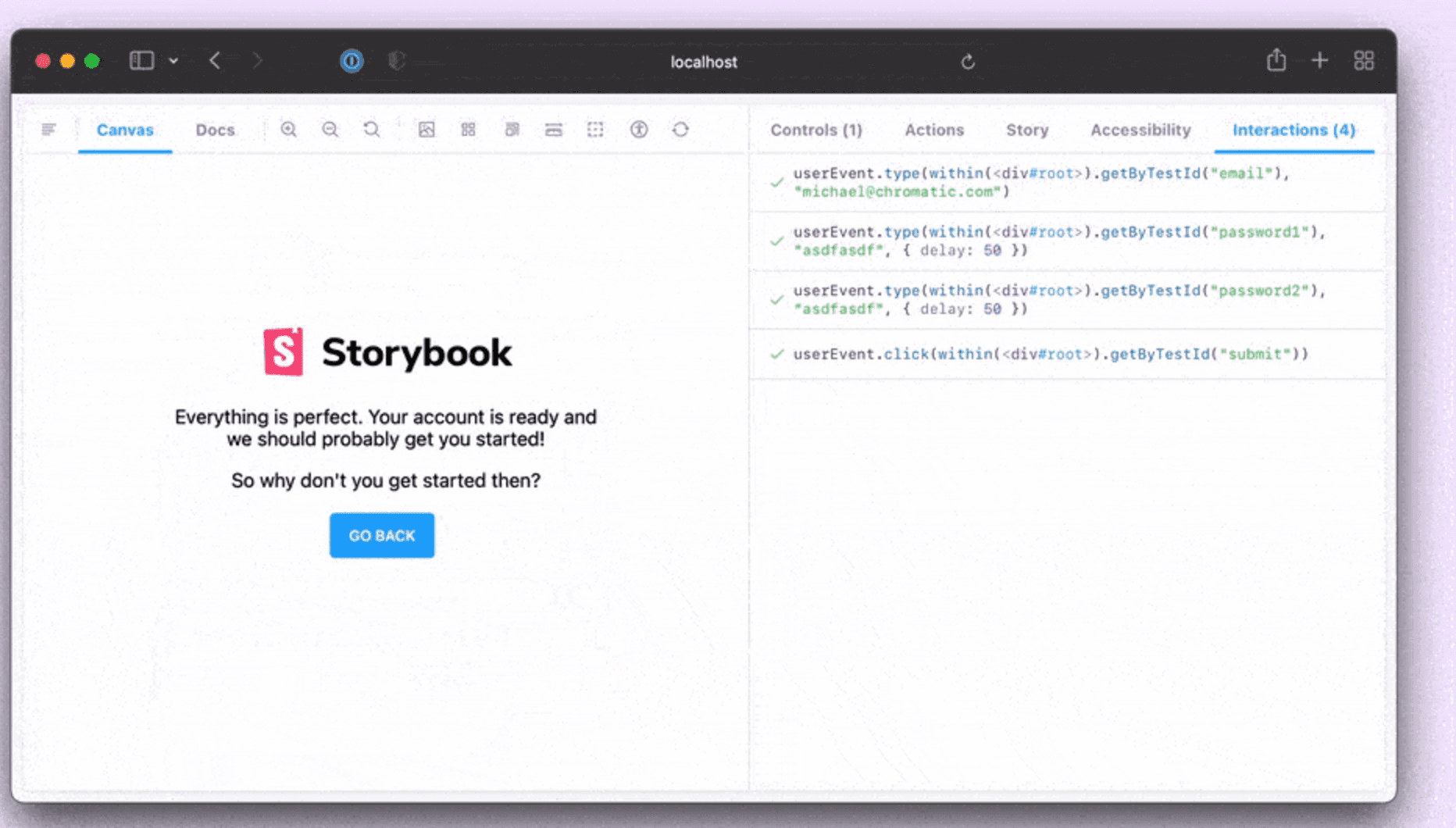Reload the localhost page in Safari
Screen dimensions: 1456x828
[x=968, y=62]
